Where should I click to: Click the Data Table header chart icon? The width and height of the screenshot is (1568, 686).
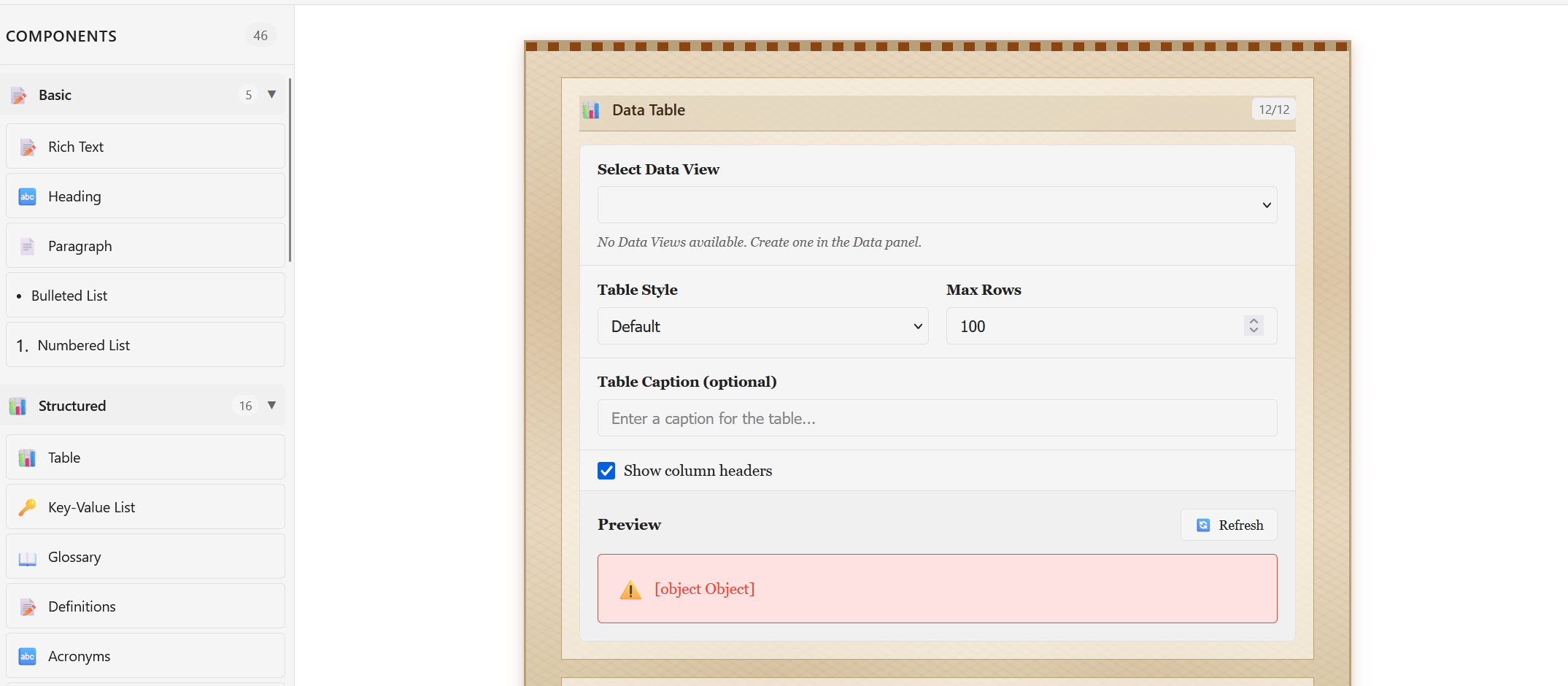[x=591, y=110]
